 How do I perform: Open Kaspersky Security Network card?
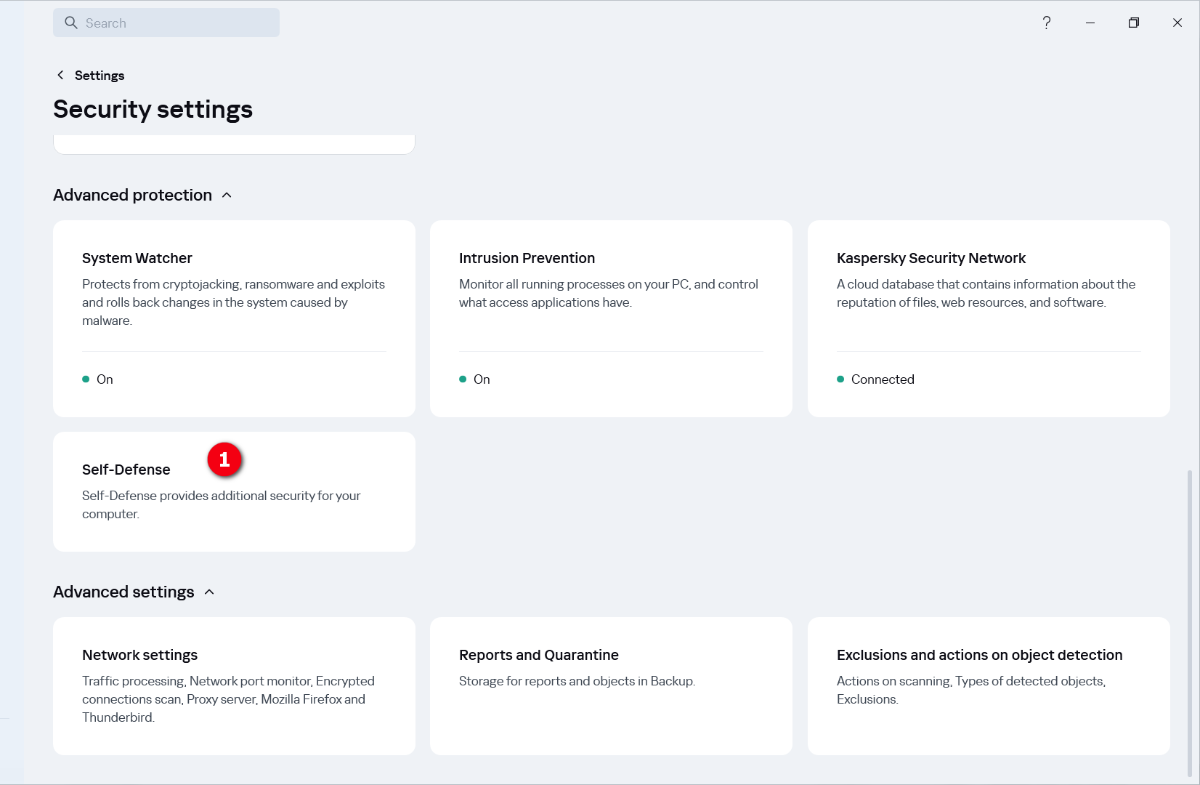(988, 300)
